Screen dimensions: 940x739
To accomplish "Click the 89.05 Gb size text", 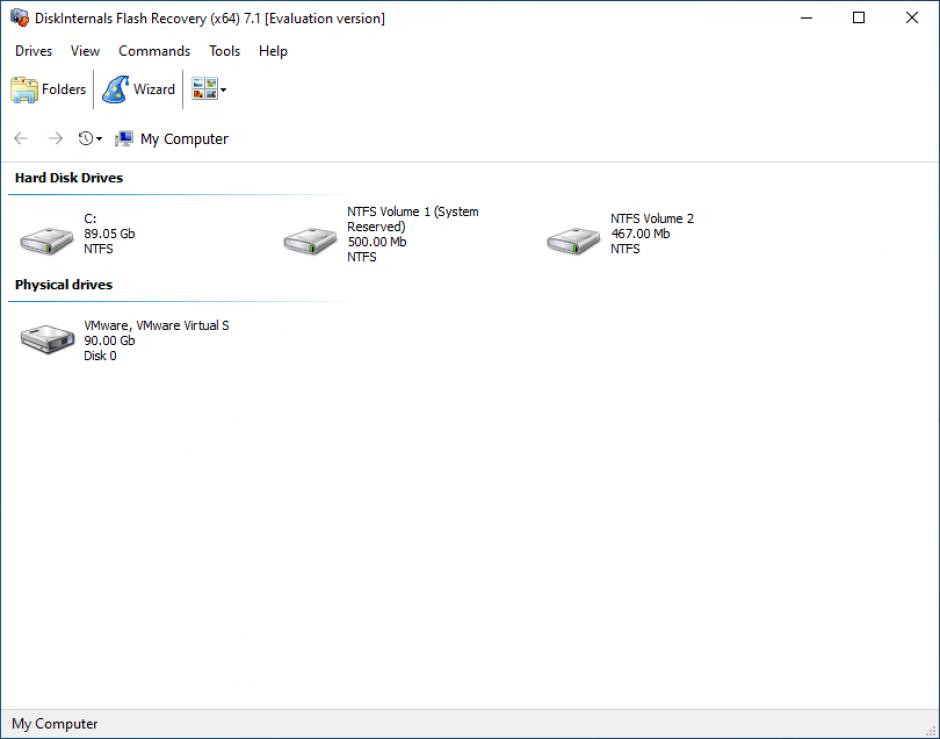I will (109, 234).
